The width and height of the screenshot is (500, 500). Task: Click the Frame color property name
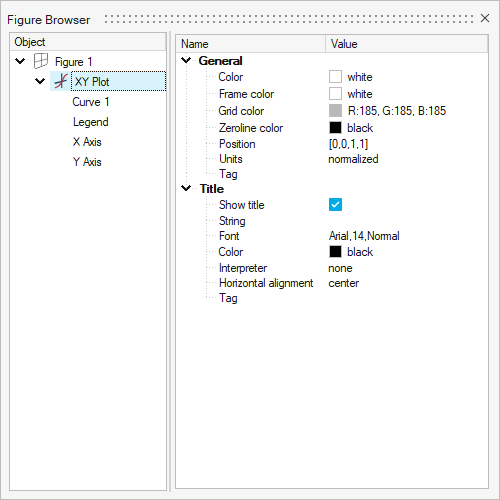point(246,94)
